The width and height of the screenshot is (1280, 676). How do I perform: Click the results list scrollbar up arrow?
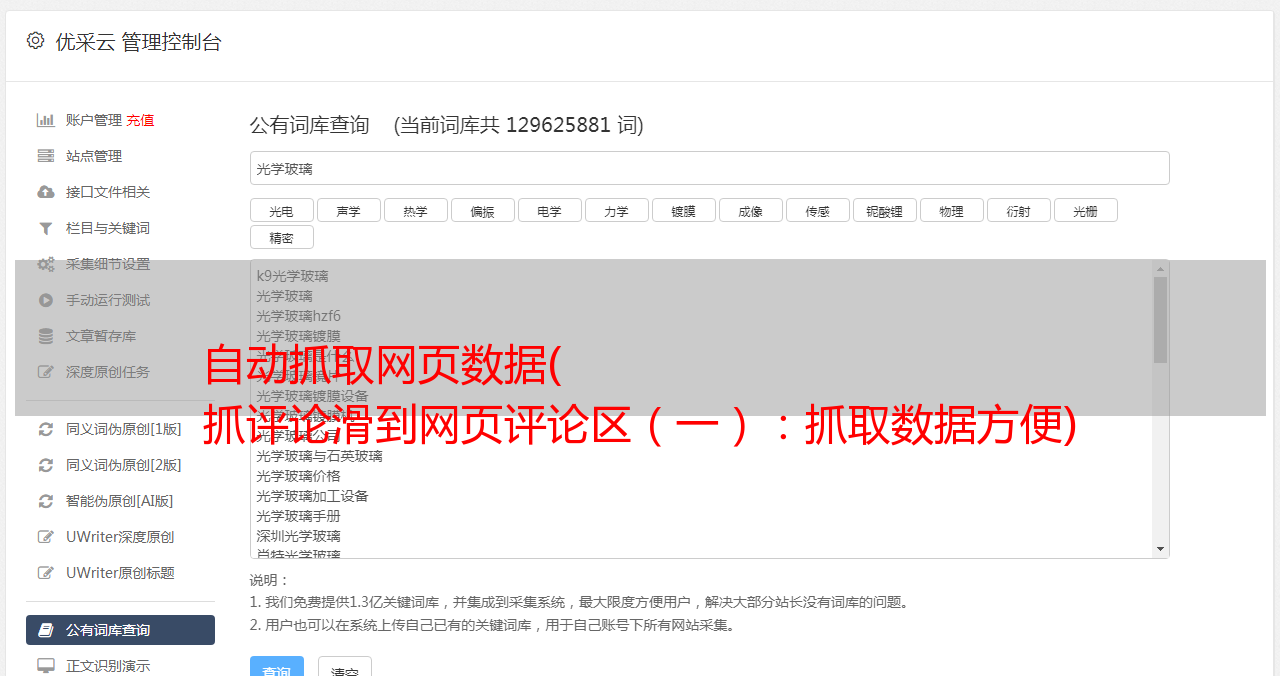[1160, 269]
